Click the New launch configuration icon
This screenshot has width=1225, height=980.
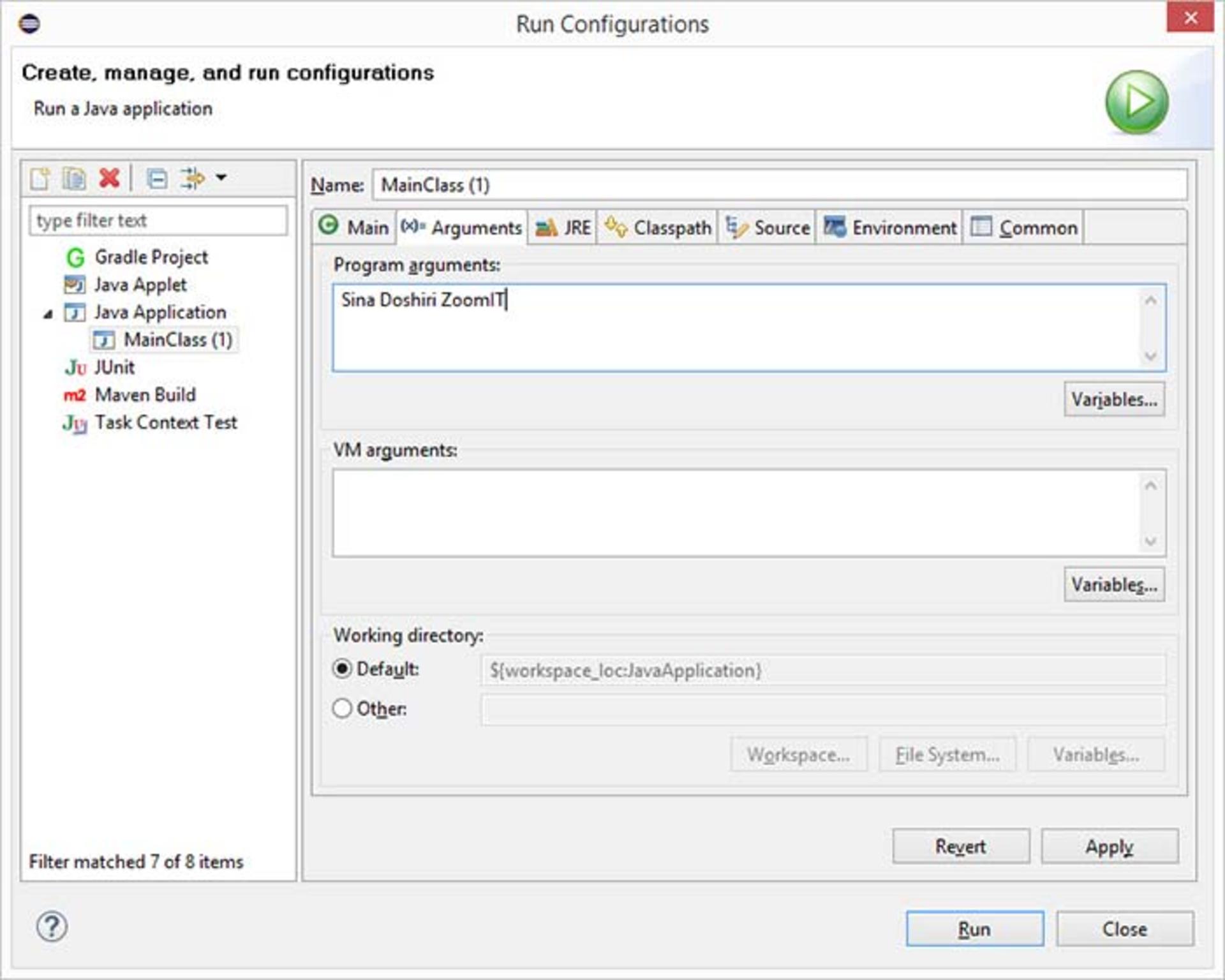point(40,179)
